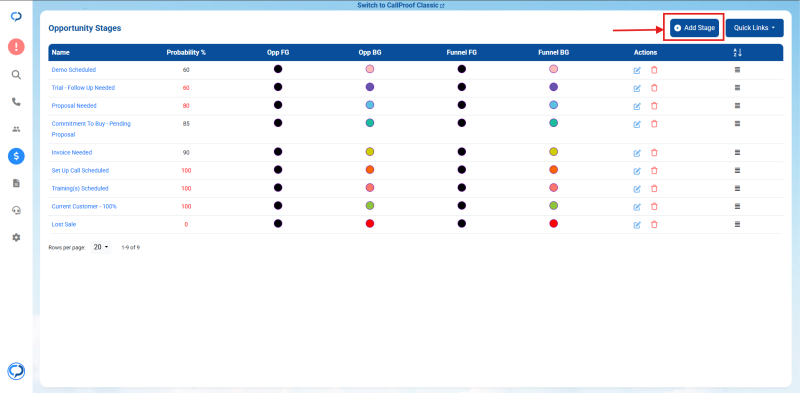Viewport: 800px width, 393px height.
Task: Open the Rows per page selector
Action: click(x=101, y=247)
